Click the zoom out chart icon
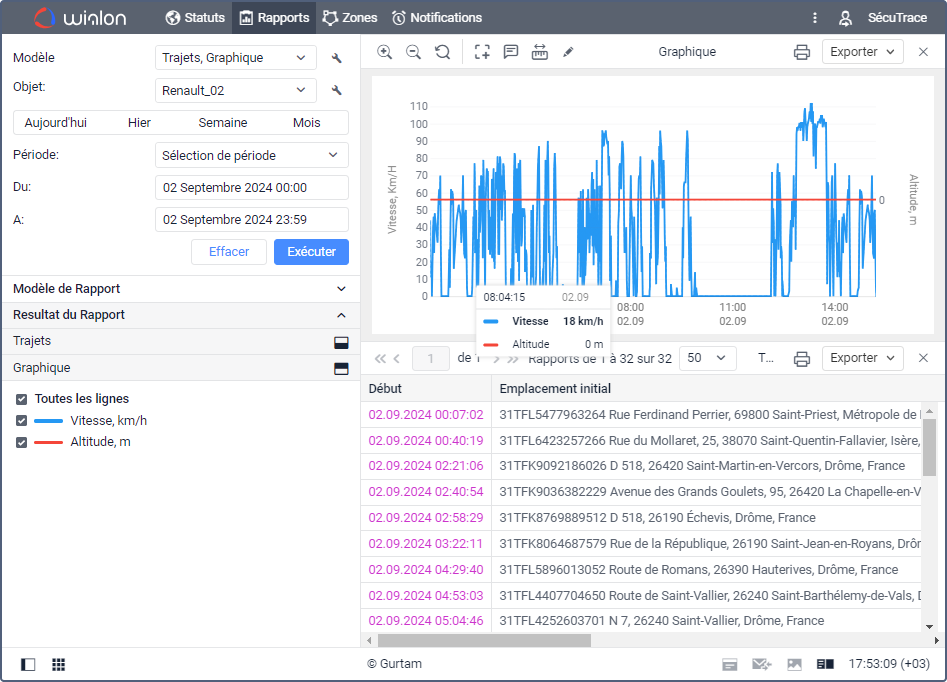The image size is (947, 682). (x=413, y=52)
